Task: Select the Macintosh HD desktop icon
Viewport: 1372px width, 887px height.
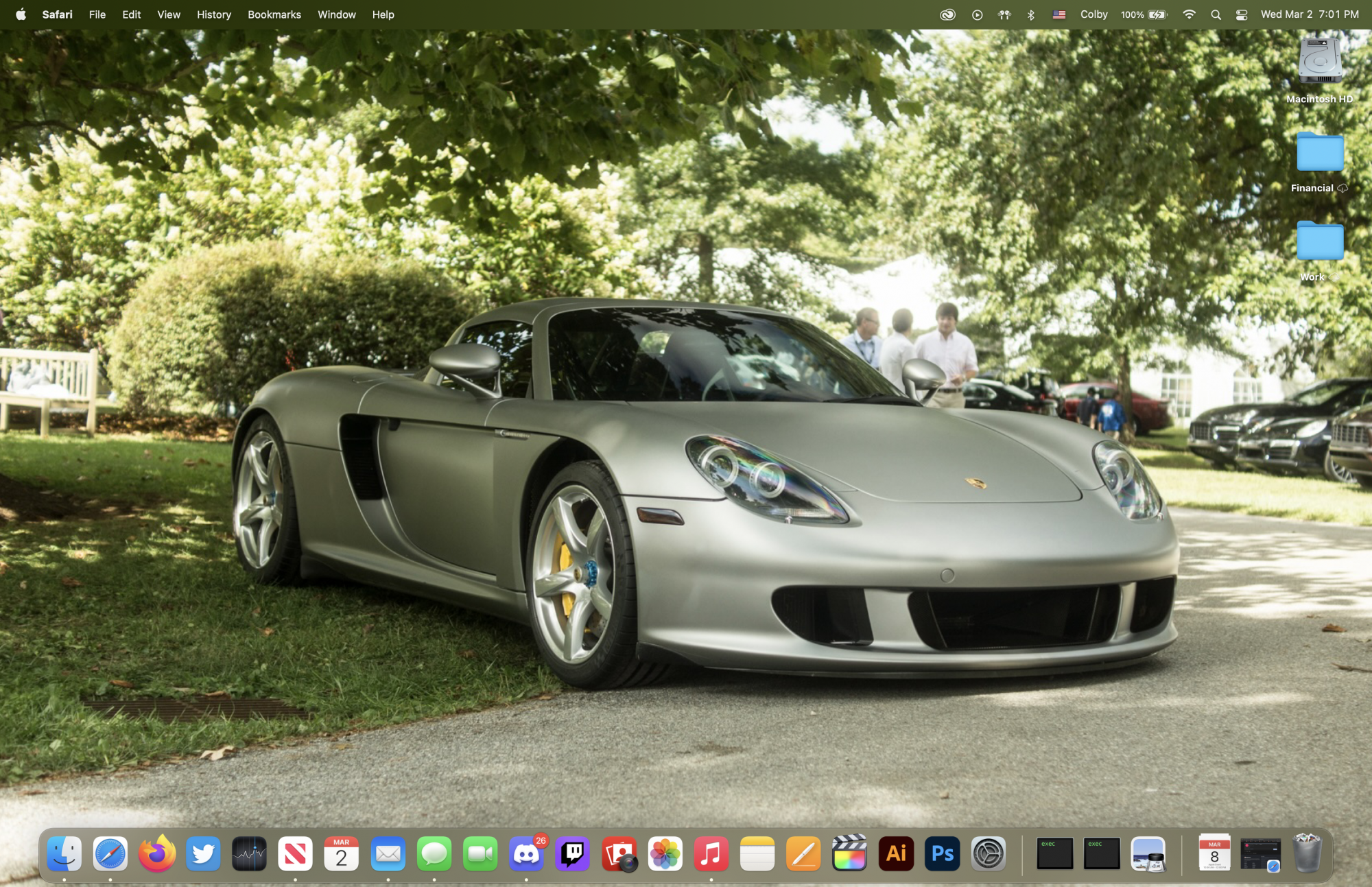Action: [1320, 71]
